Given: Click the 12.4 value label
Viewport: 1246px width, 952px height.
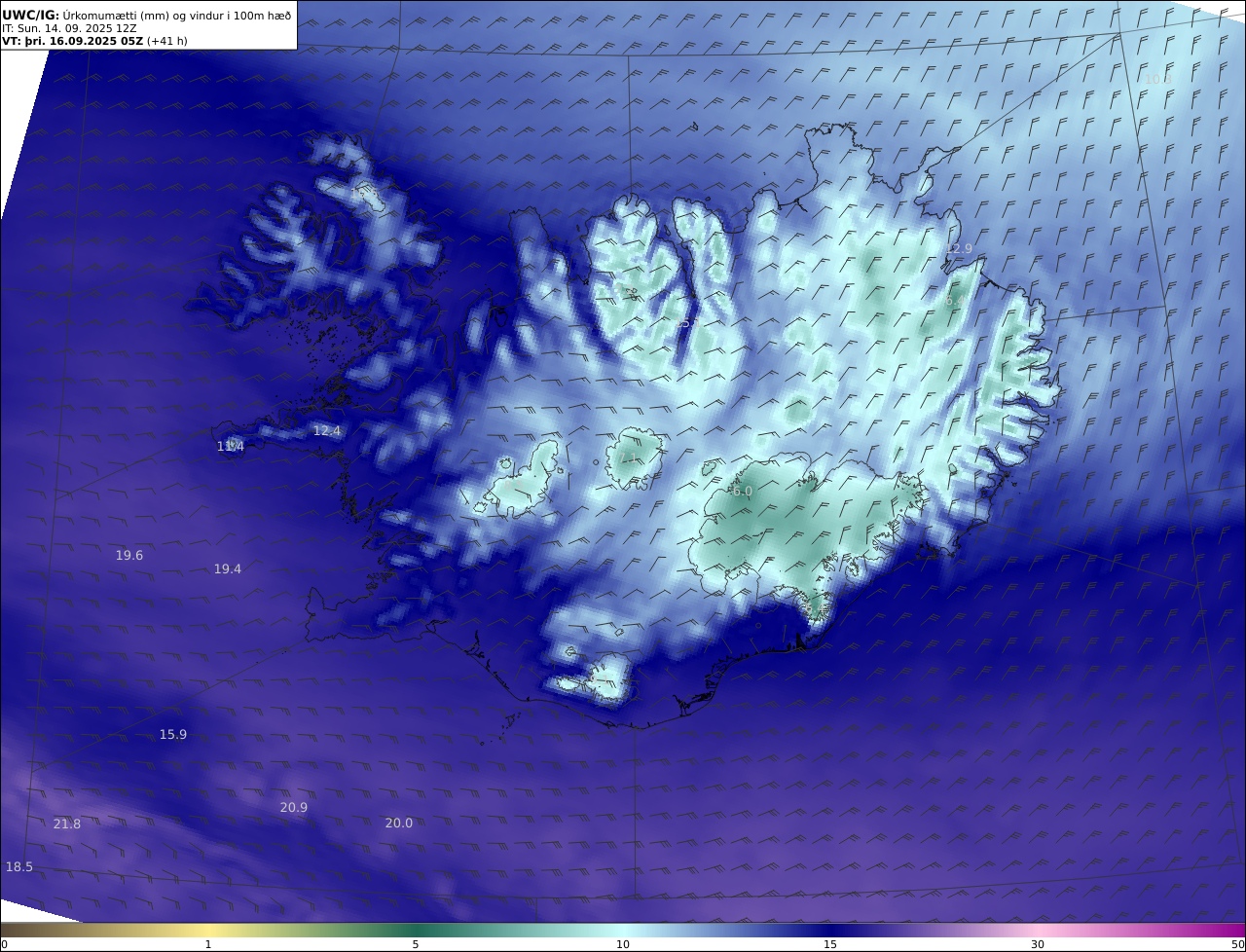Looking at the screenshot, I should (327, 430).
